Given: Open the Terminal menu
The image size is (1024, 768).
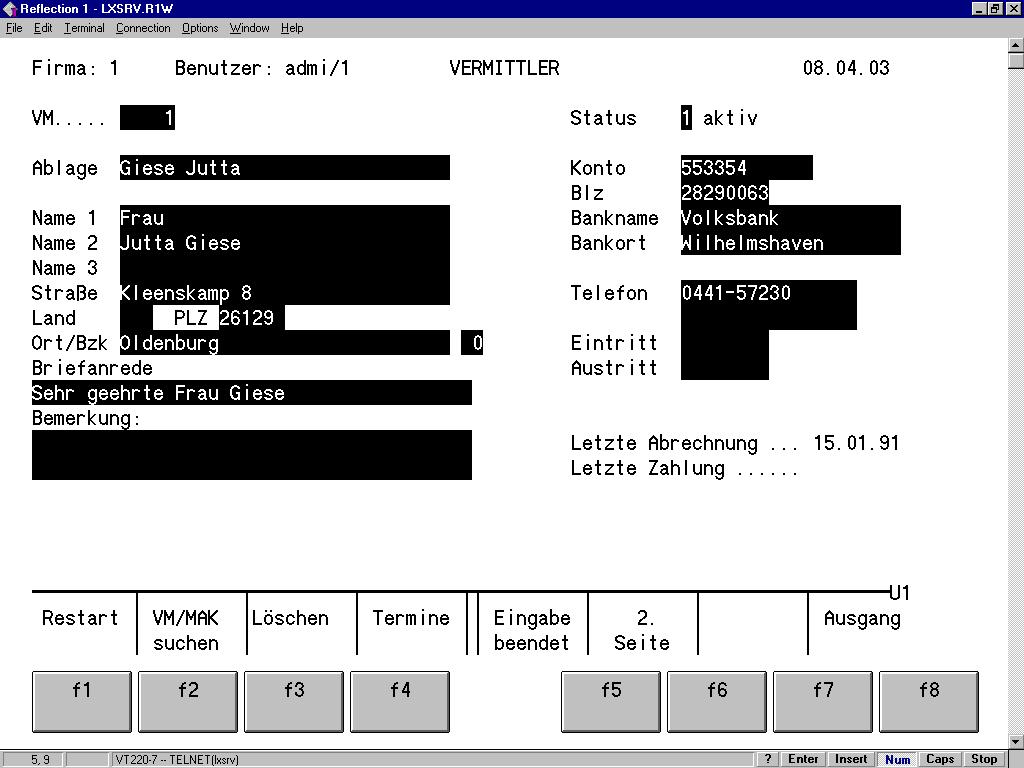Looking at the screenshot, I should 84,28.
